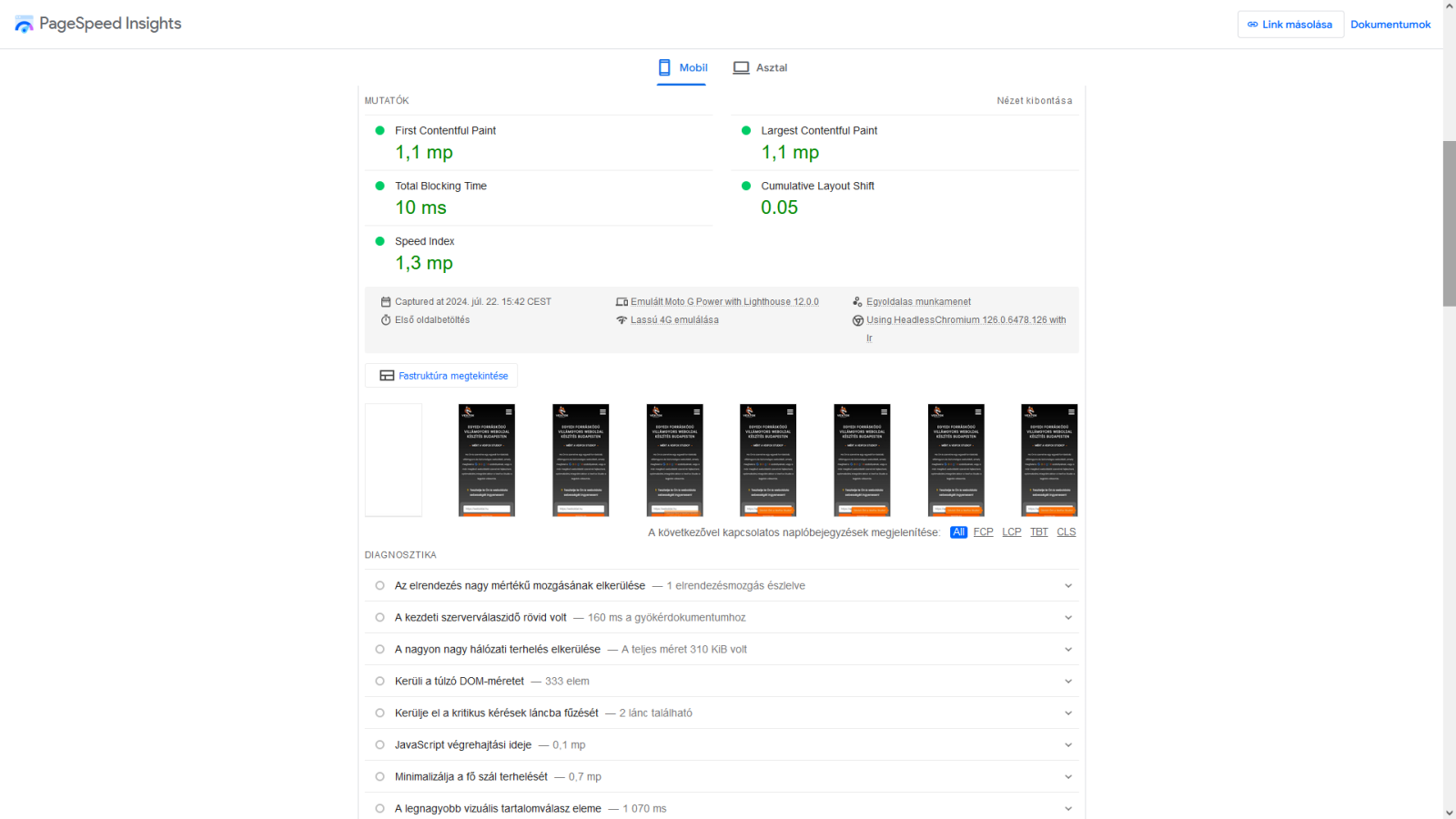Image resolution: width=1456 pixels, height=819 pixels.
Task: Click the Lassú 4G emulálása text
Action: pyautogui.click(x=674, y=320)
